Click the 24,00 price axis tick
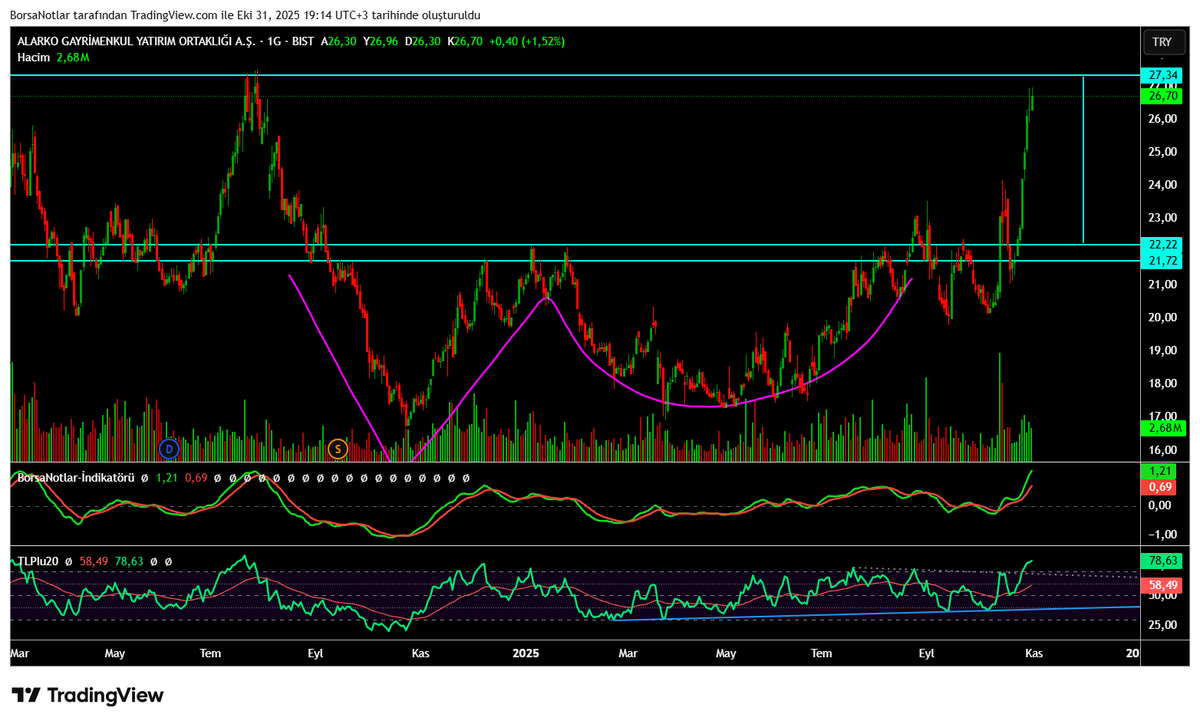Image resolution: width=1200 pixels, height=724 pixels. coord(1162,185)
